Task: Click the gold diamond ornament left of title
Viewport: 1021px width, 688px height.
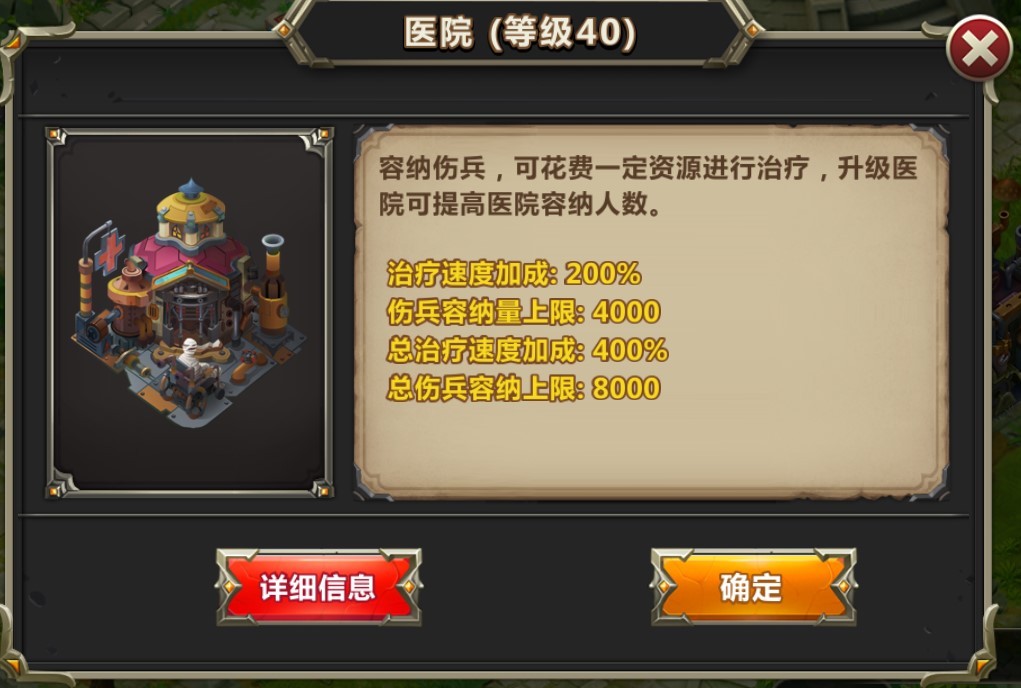Action: (x=284, y=29)
